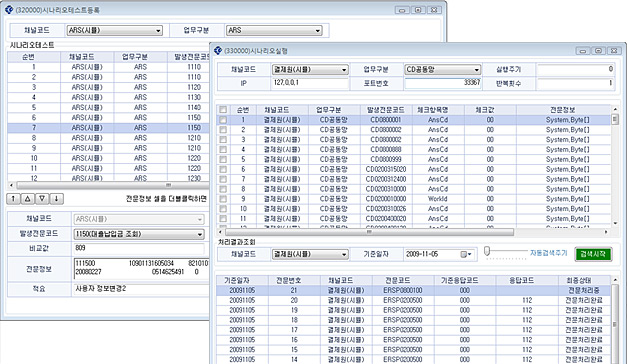Open the 업무구분 CD공동망 dropdown
Screen dimensions: 627x364
(442, 70)
